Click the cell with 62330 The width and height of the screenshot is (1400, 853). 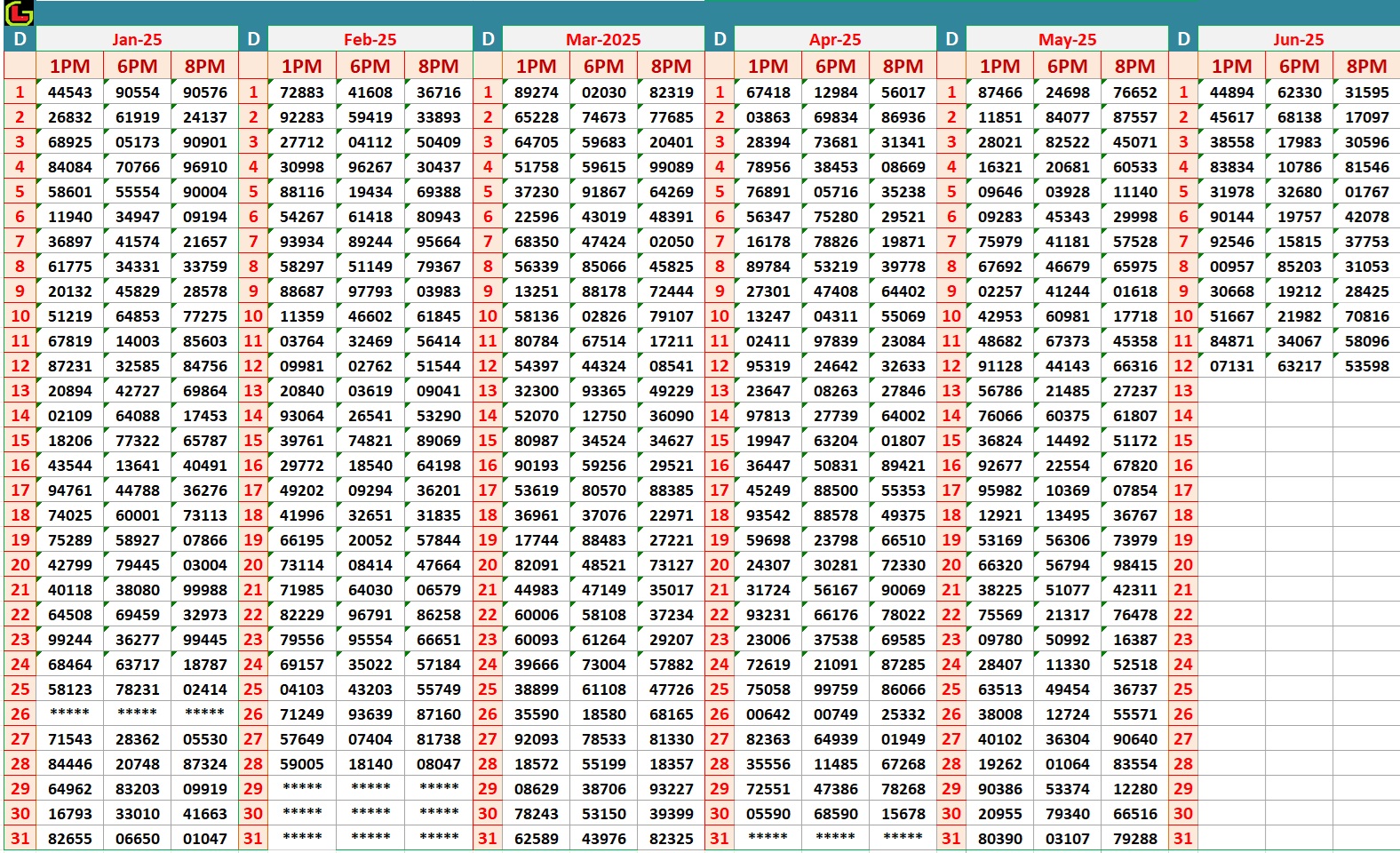pyautogui.click(x=1300, y=92)
